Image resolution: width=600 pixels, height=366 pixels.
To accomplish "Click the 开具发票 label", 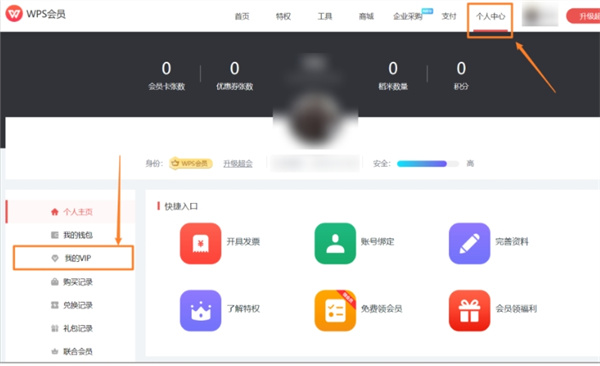I will coord(243,242).
